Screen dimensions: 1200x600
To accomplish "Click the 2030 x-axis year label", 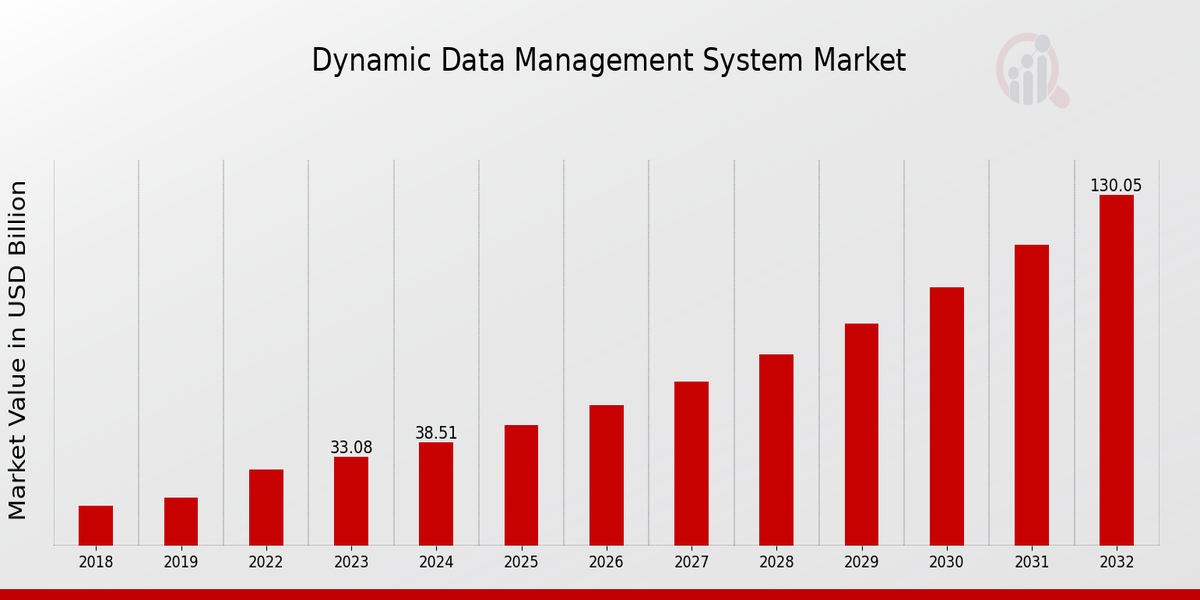I will (x=946, y=563).
